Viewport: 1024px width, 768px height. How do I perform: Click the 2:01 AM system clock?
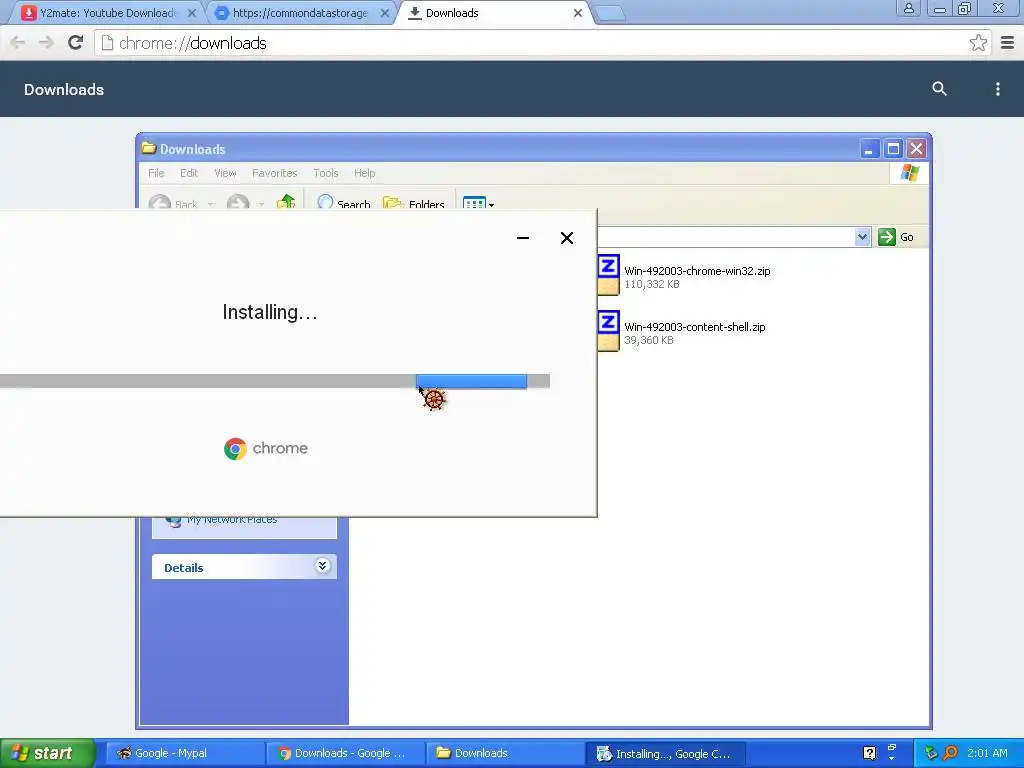point(987,753)
